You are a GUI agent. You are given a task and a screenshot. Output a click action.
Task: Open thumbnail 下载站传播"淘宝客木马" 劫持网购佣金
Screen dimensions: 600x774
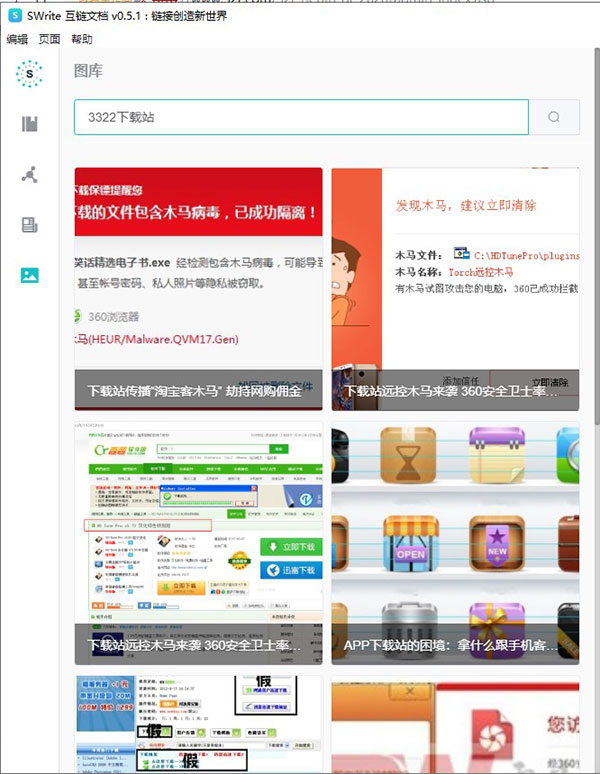pyautogui.click(x=198, y=289)
